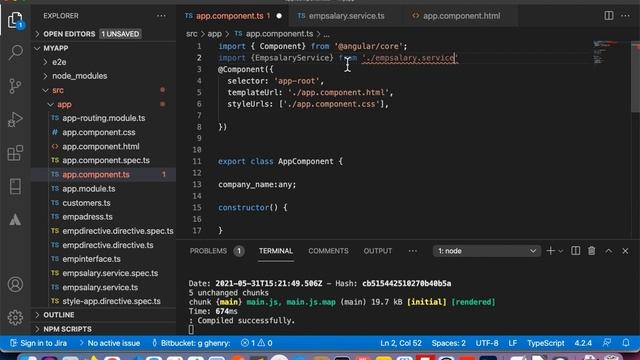Expand OPEN EDITORS section
The width and height of the screenshot is (640, 360).
tap(104, 34)
